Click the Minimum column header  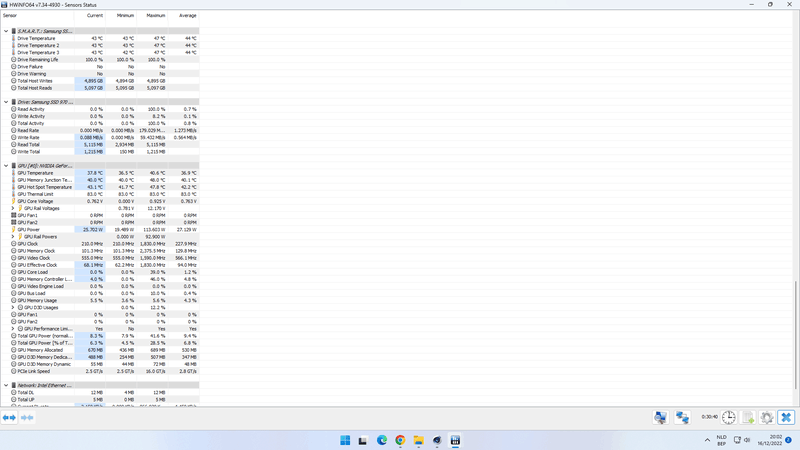[121, 15]
